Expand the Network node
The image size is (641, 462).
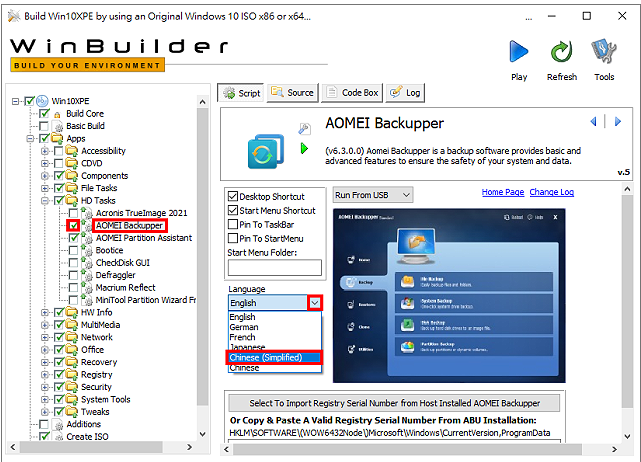click(45, 337)
